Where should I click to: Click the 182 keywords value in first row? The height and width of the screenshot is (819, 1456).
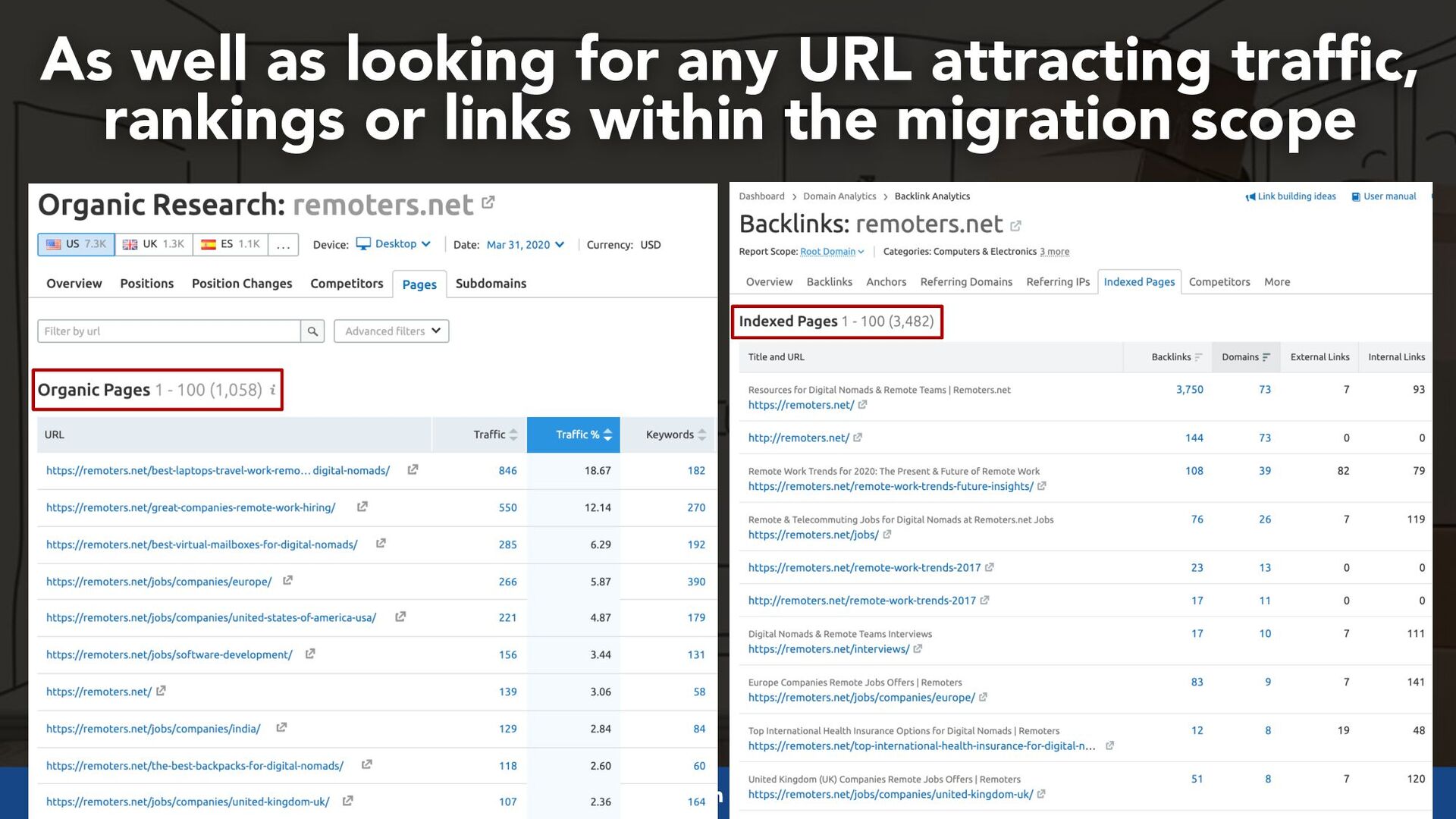coord(696,470)
